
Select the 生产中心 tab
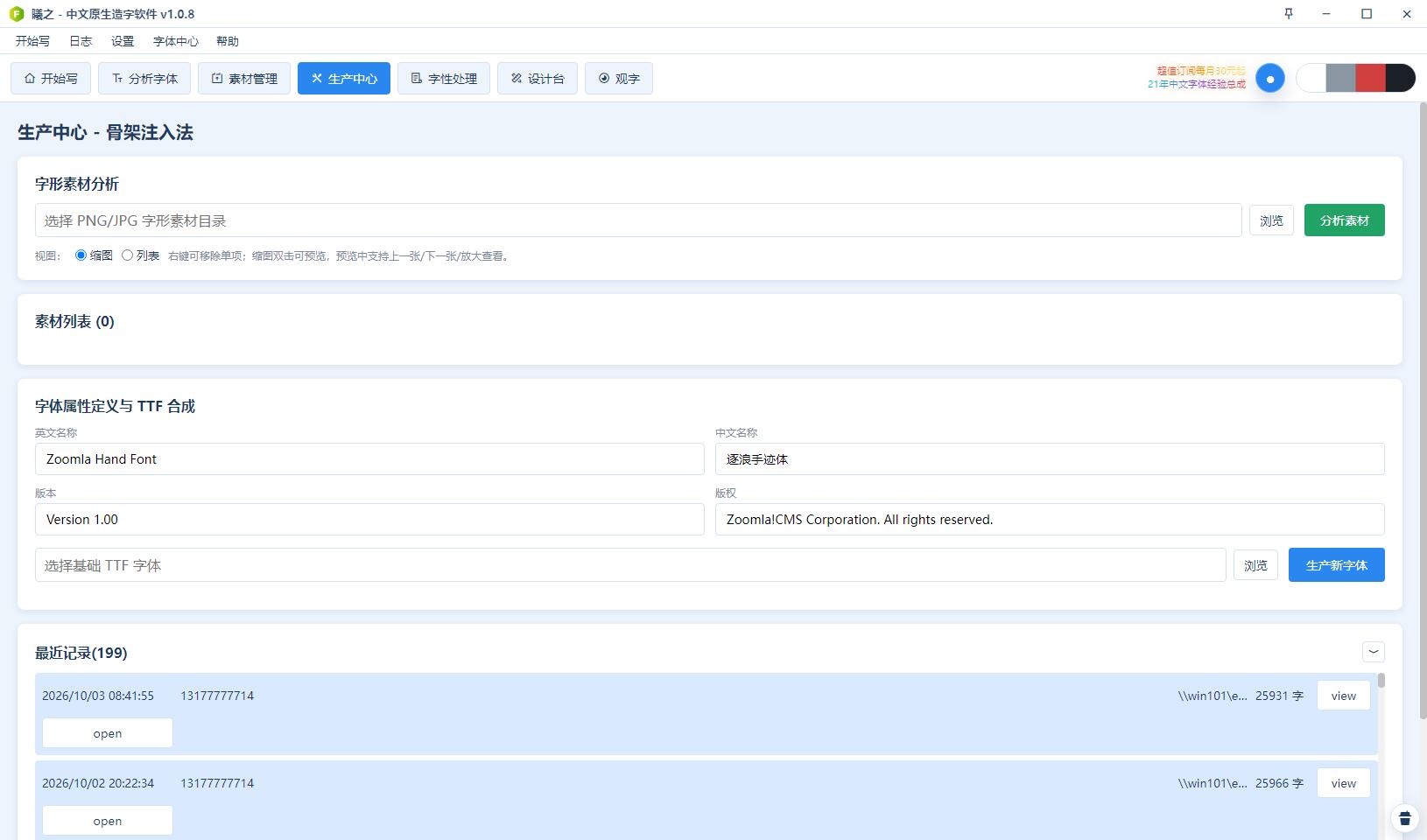pos(344,79)
